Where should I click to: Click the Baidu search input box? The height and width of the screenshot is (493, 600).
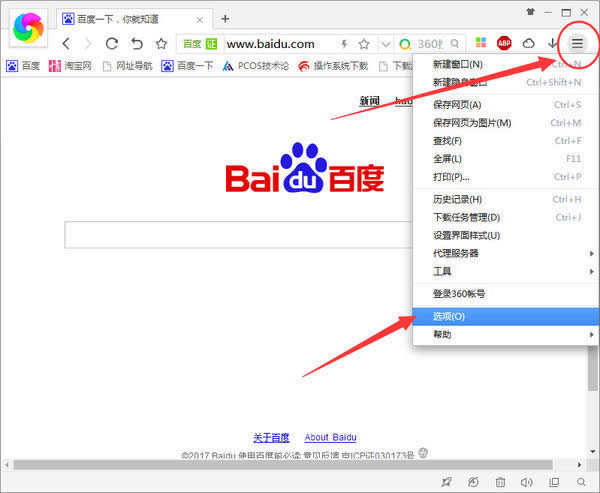click(x=238, y=235)
